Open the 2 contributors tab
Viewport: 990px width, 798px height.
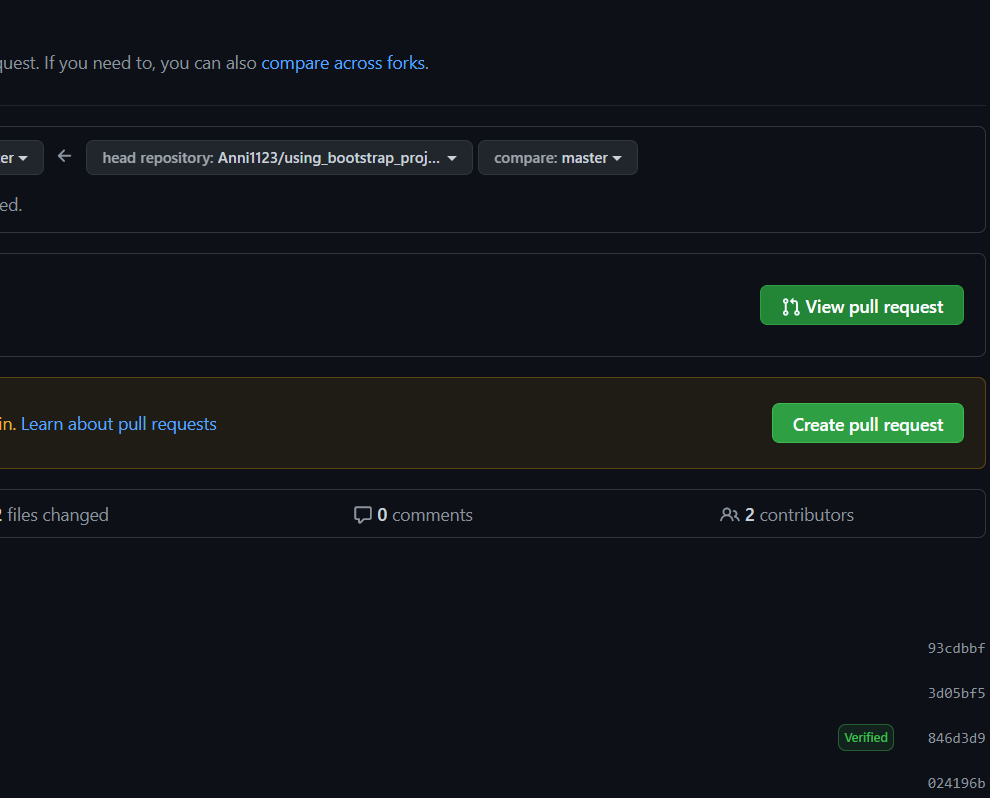[x=787, y=515]
